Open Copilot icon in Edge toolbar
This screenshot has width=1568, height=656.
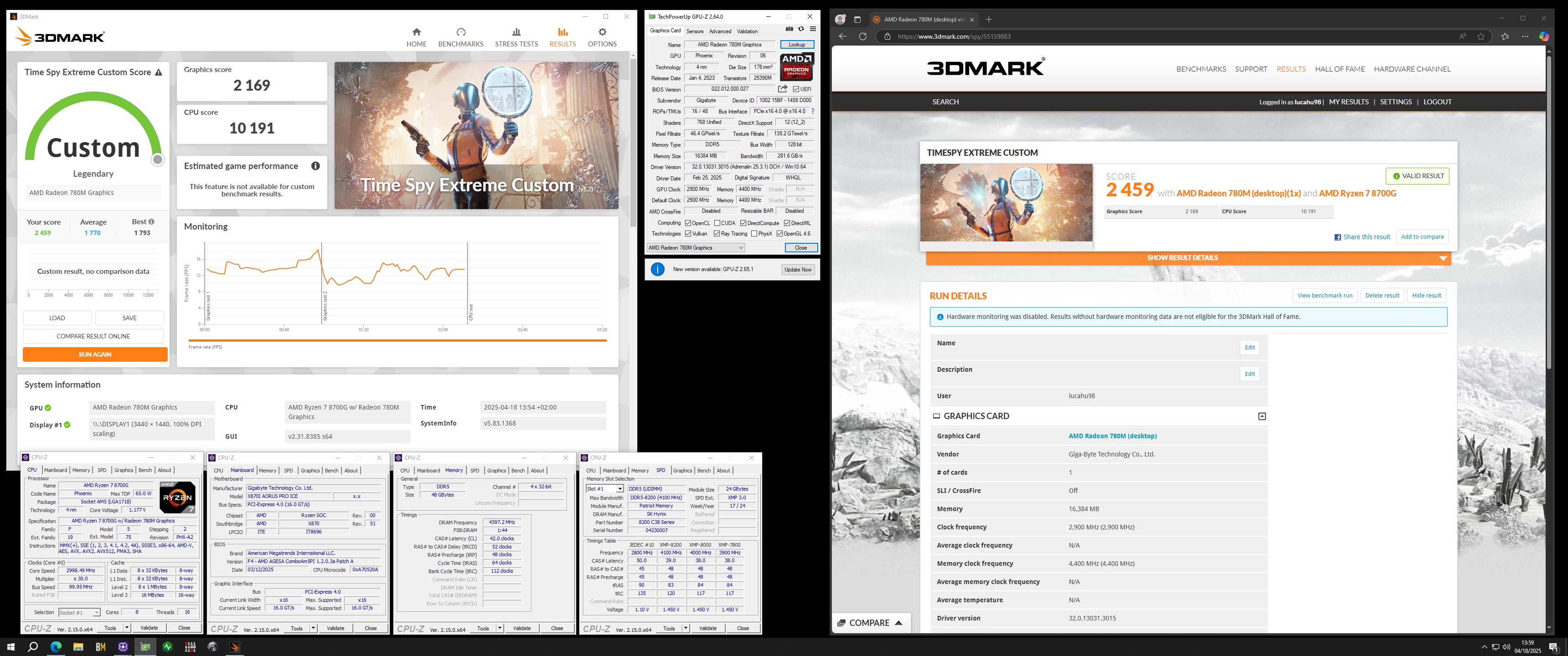coord(1544,36)
